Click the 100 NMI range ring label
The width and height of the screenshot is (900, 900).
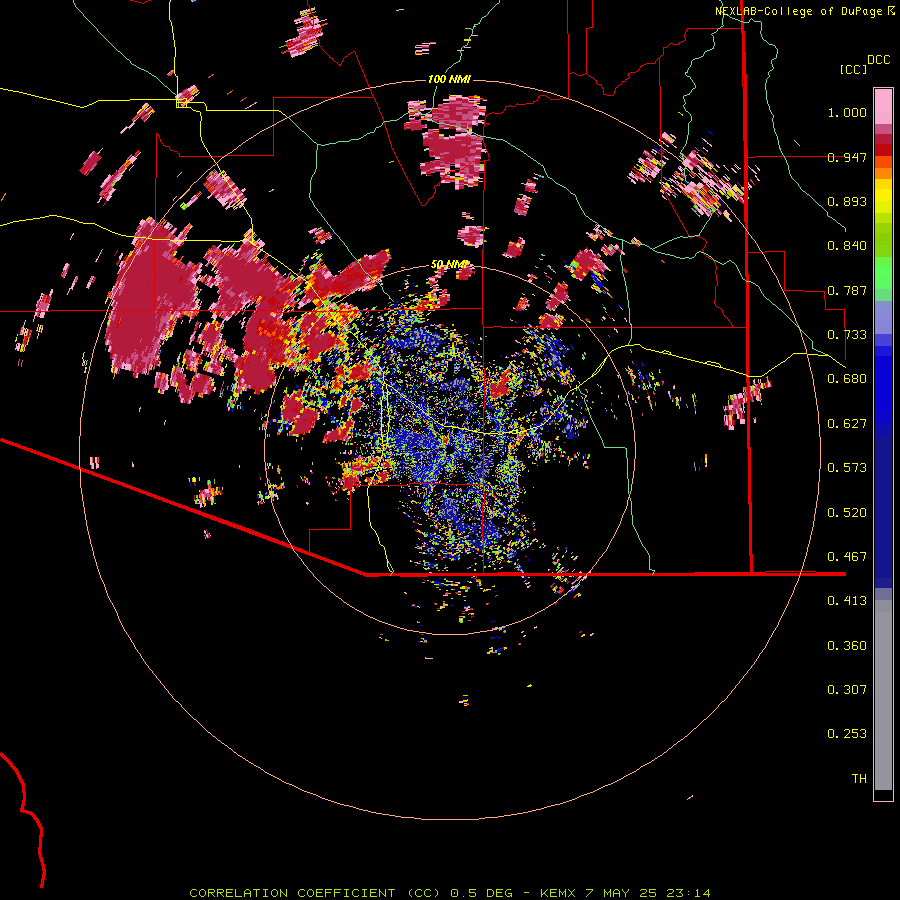point(449,79)
